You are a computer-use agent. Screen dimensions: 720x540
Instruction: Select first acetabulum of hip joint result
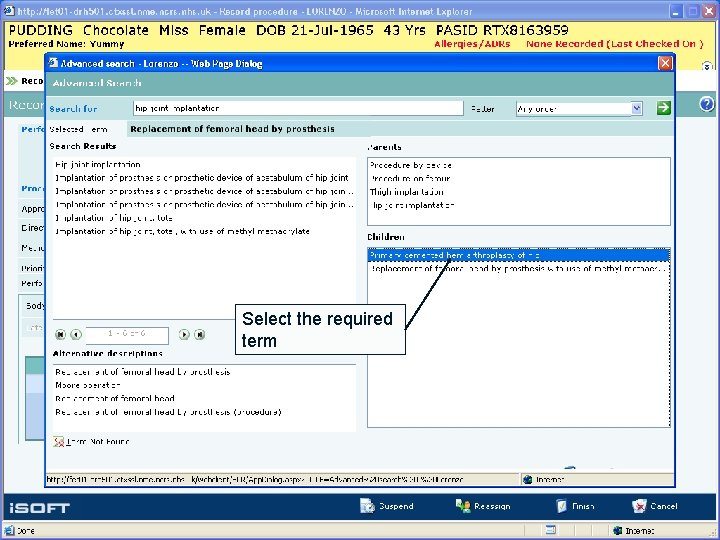click(202, 178)
